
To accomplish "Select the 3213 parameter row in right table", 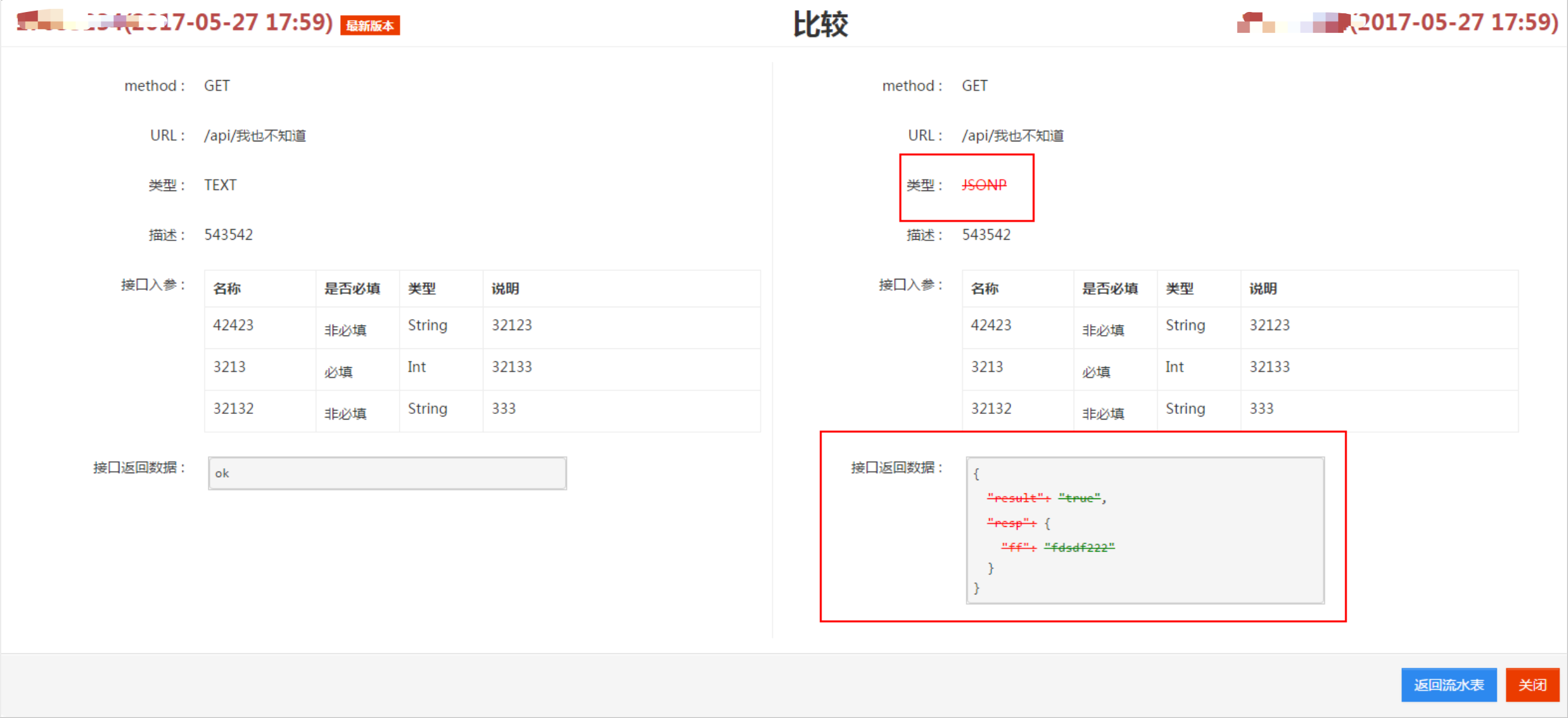I will click(x=987, y=367).
